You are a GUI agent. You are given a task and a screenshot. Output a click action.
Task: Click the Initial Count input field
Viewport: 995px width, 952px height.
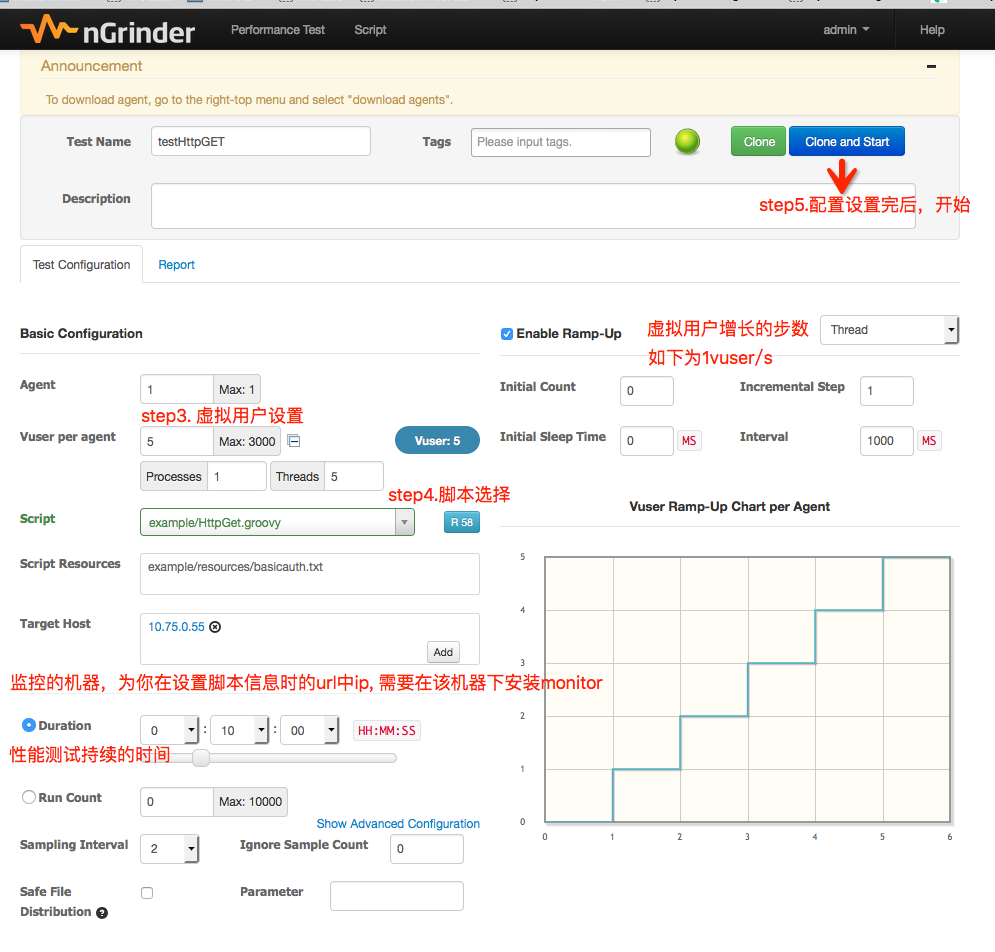(x=647, y=391)
